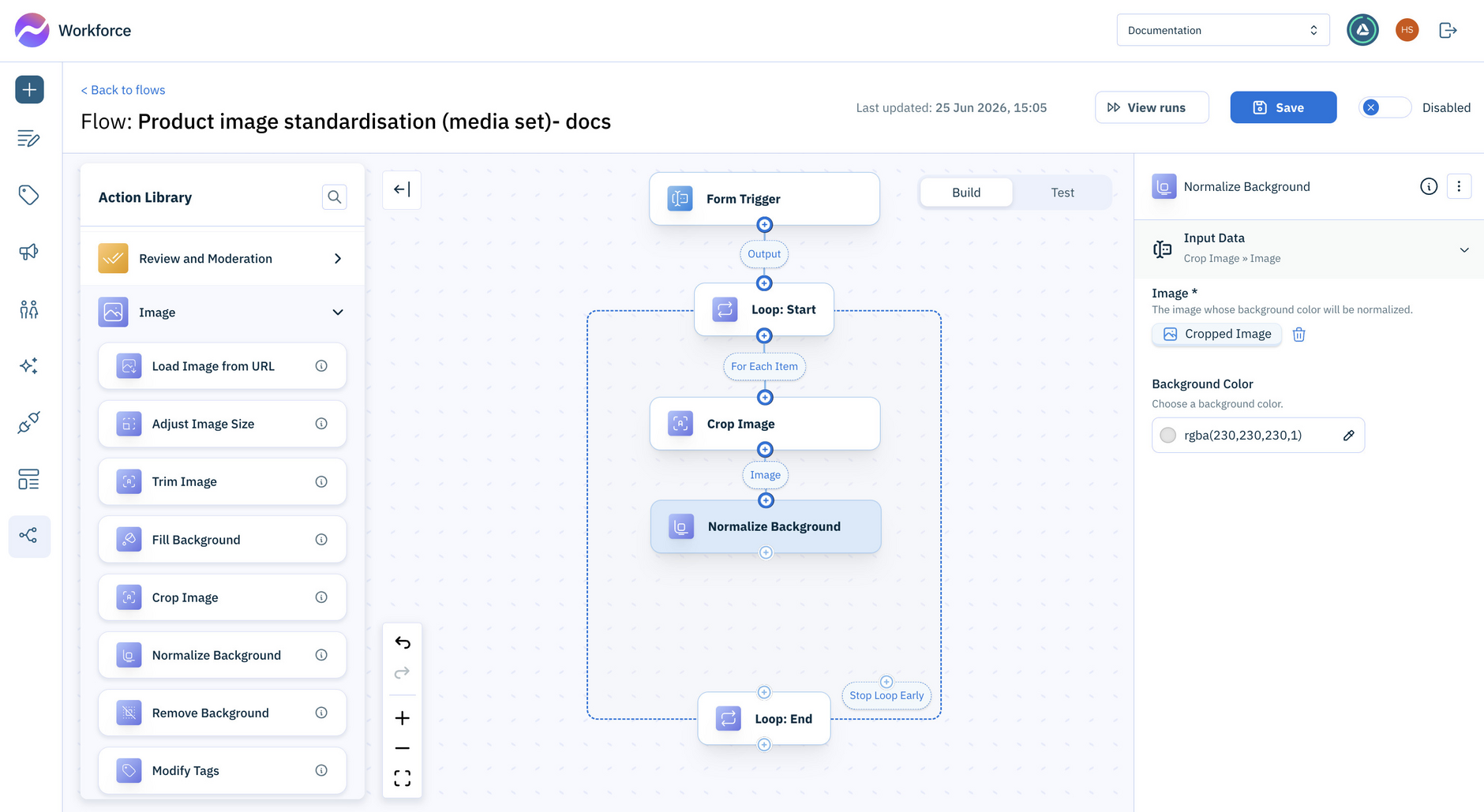Click the Output connector label
Screen dimensions: 1484x812
764,254
